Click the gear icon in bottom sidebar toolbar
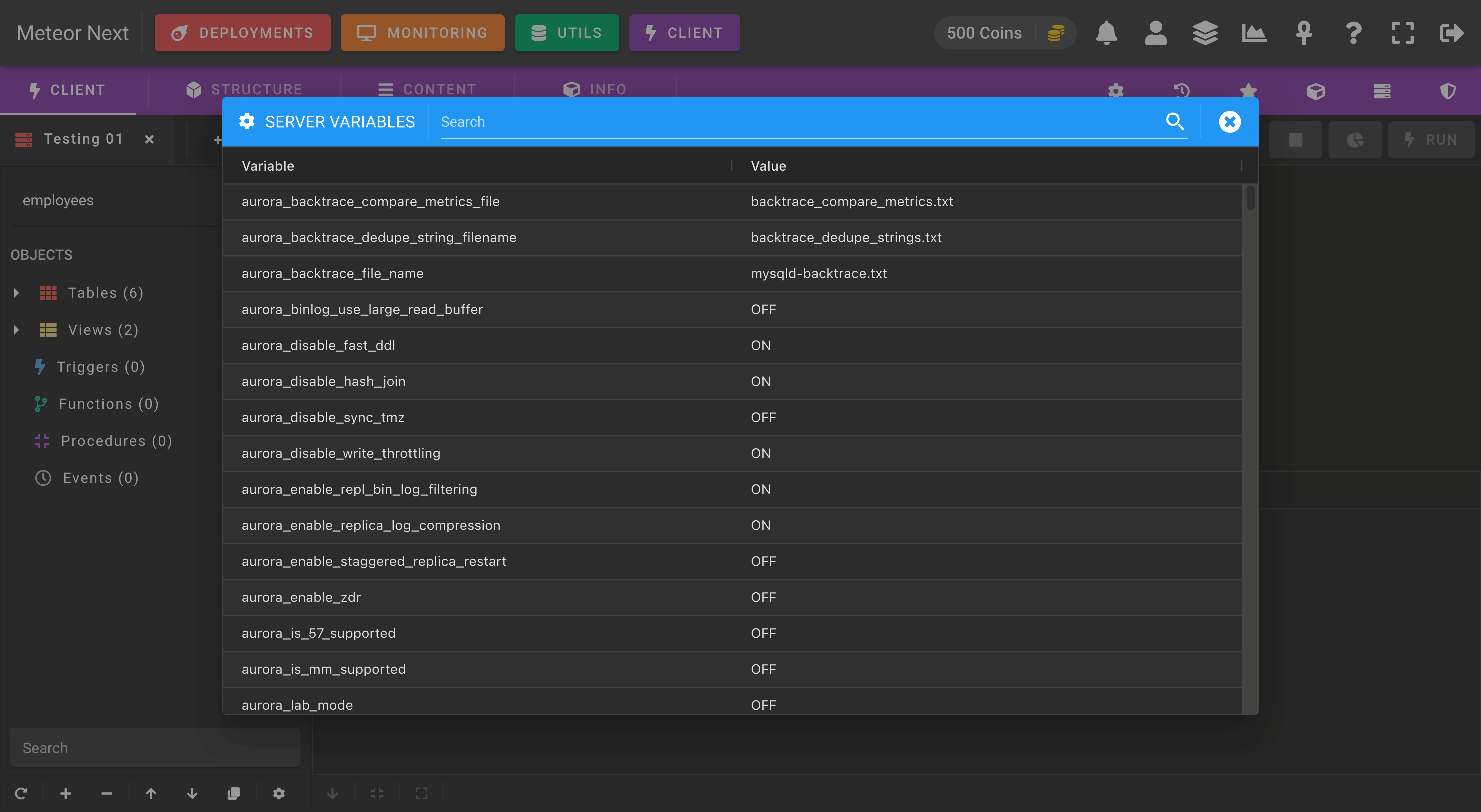Screen dimensions: 1481x812 click(279, 793)
